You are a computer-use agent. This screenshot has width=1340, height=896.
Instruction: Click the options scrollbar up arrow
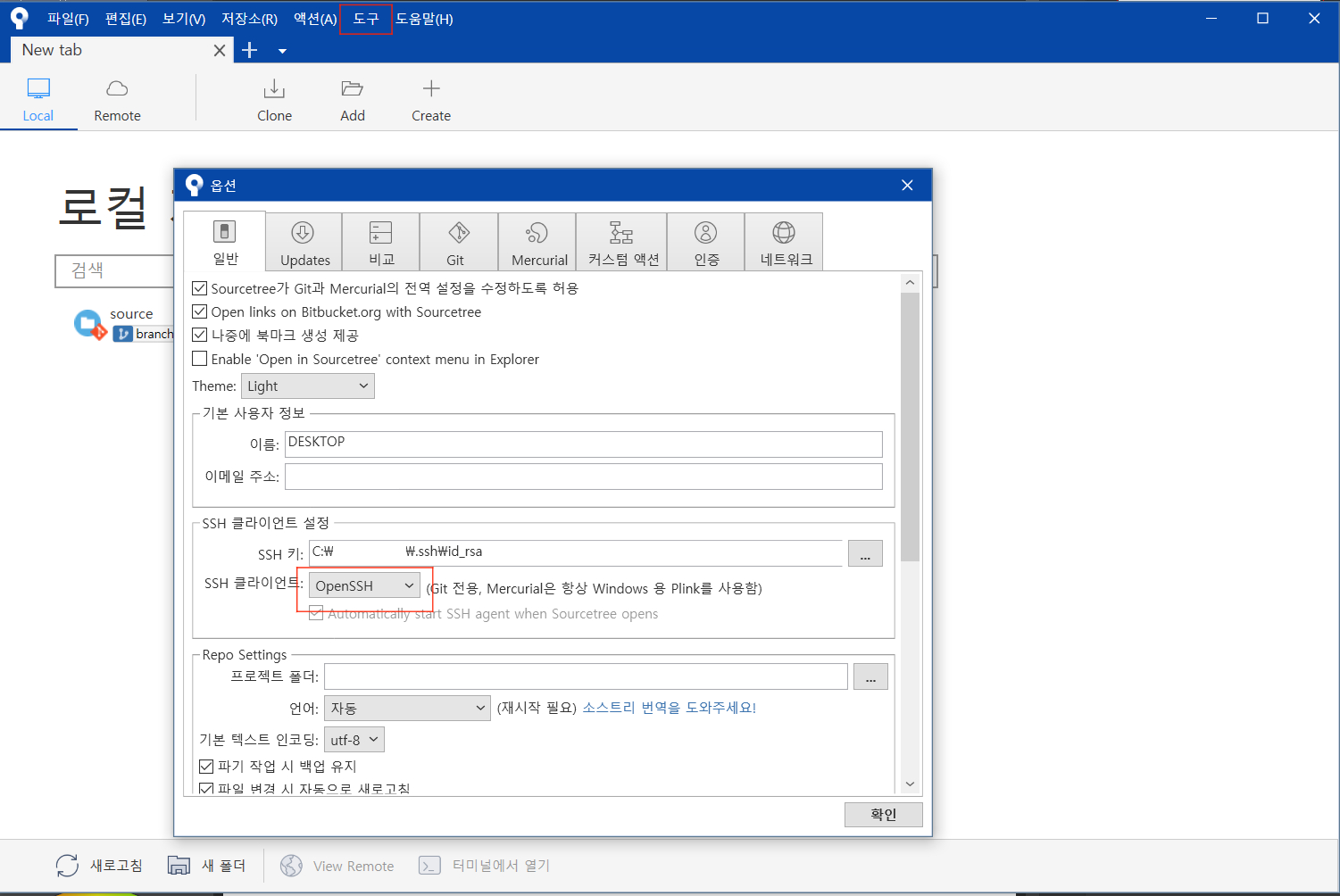pyautogui.click(x=910, y=282)
